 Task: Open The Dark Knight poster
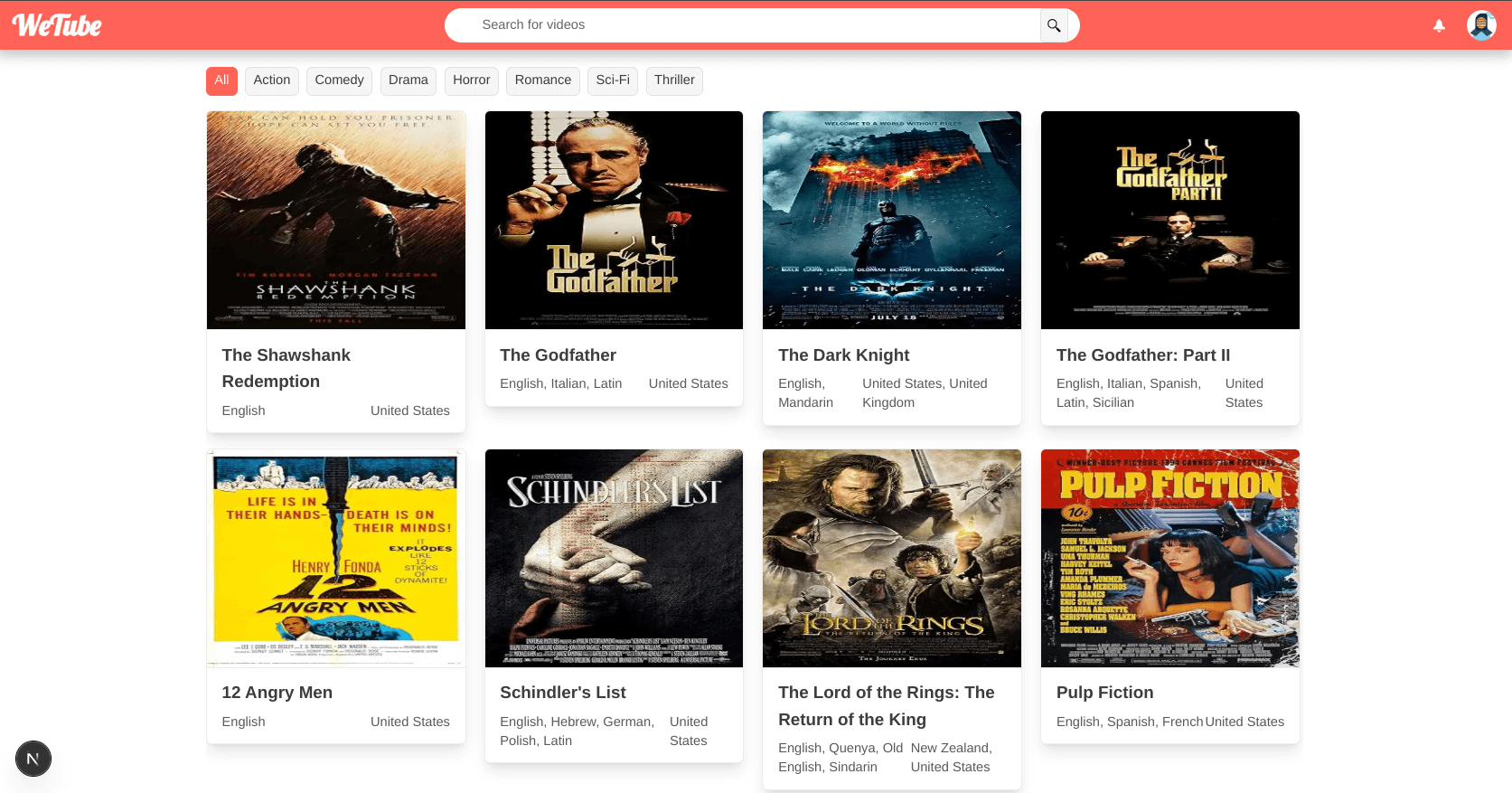pos(892,220)
